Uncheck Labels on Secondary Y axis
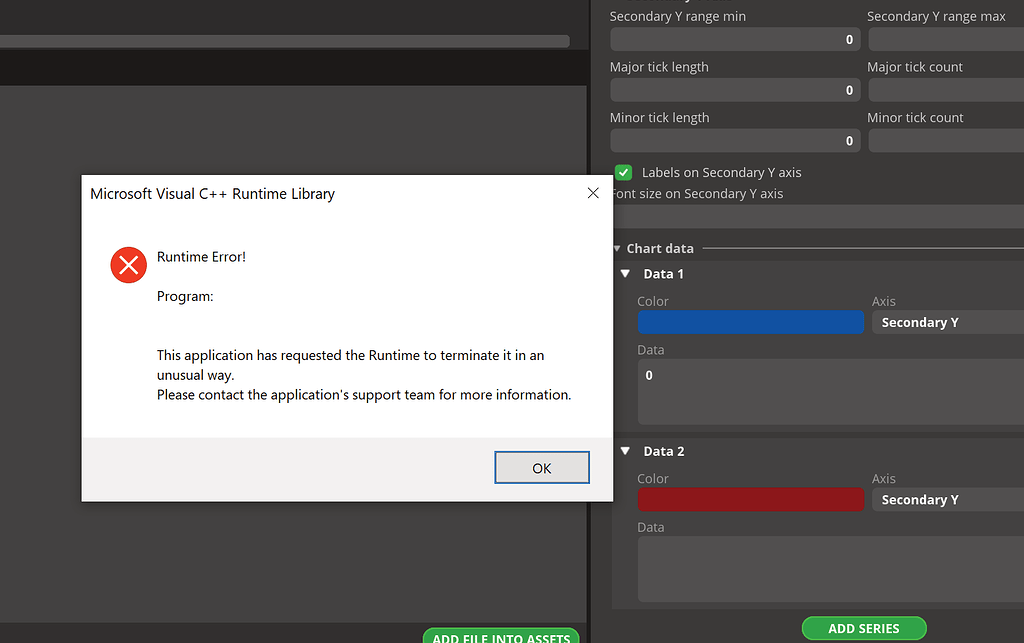 point(624,172)
